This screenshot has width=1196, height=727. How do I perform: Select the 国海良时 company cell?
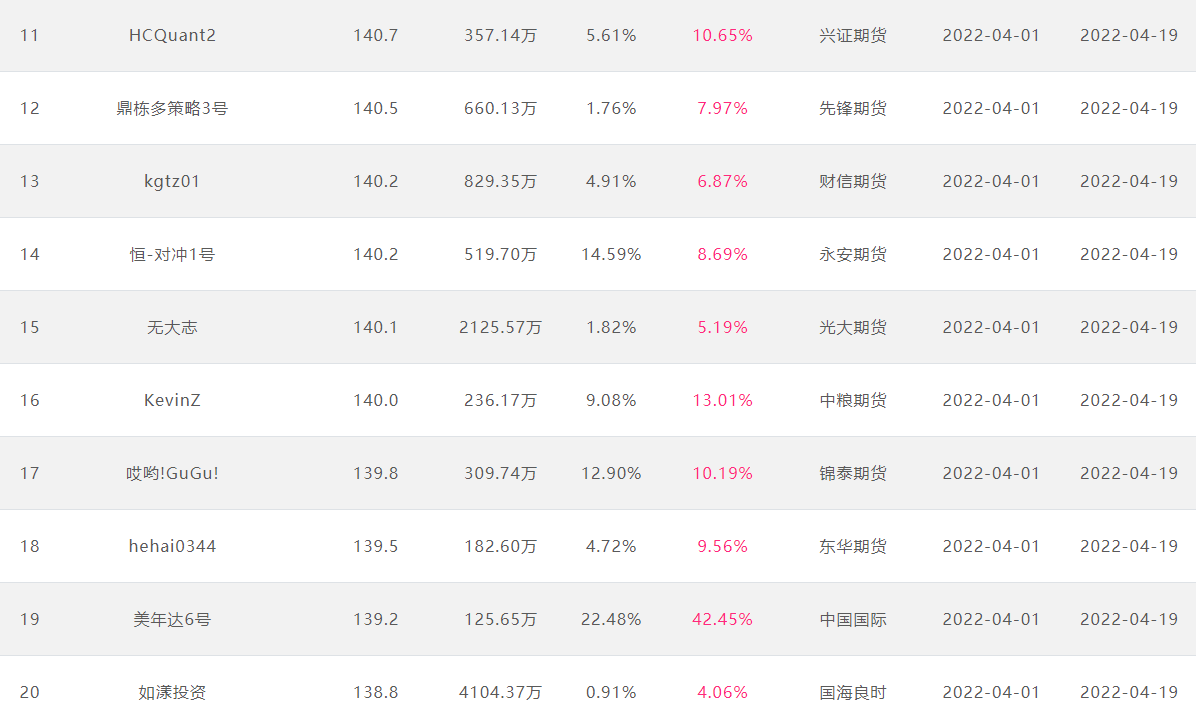[853, 692]
